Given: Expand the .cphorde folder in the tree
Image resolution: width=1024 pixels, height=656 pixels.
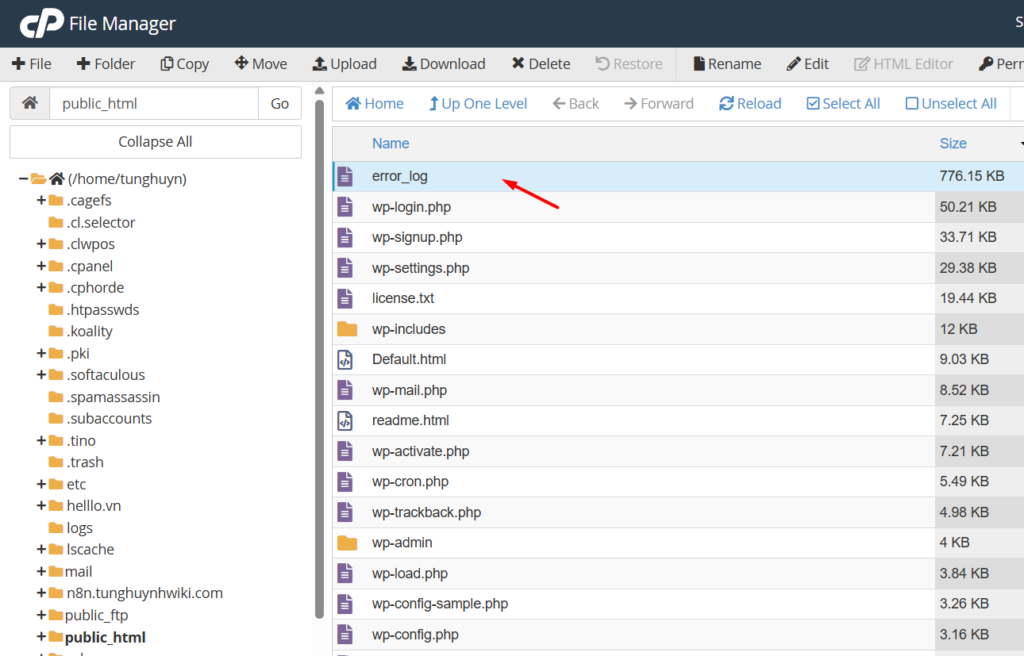Looking at the screenshot, I should 41,287.
